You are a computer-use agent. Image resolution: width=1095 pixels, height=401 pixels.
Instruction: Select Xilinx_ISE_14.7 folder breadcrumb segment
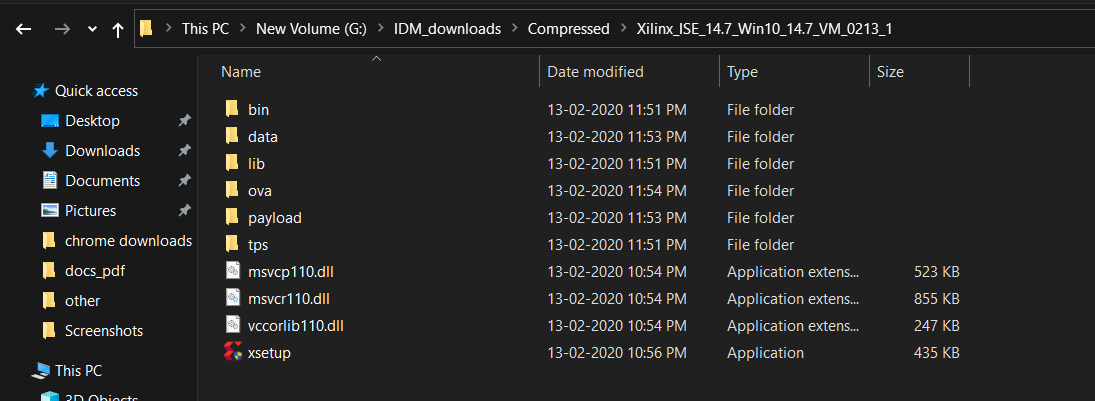tap(764, 29)
